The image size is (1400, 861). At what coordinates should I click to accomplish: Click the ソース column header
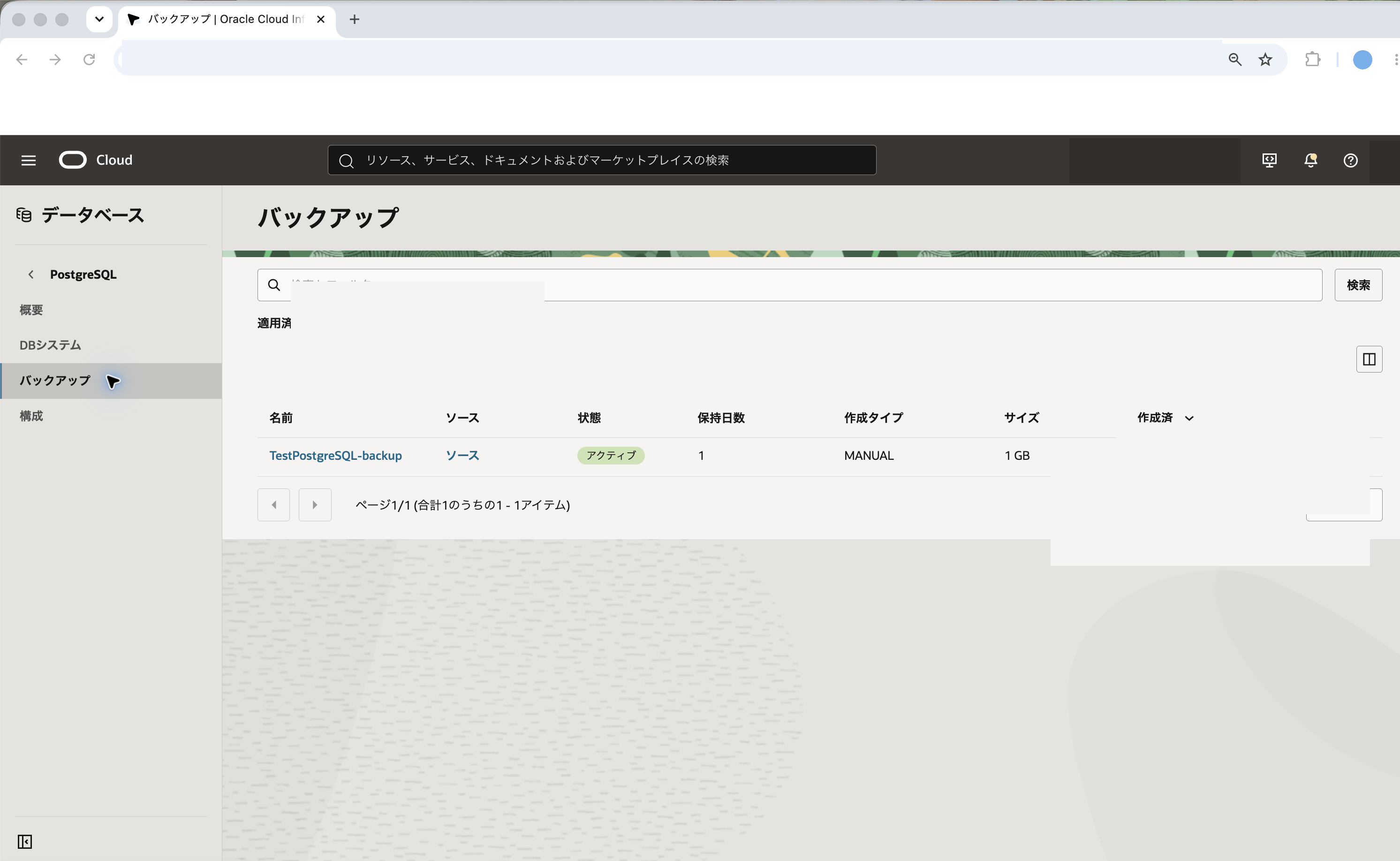pyautogui.click(x=463, y=418)
